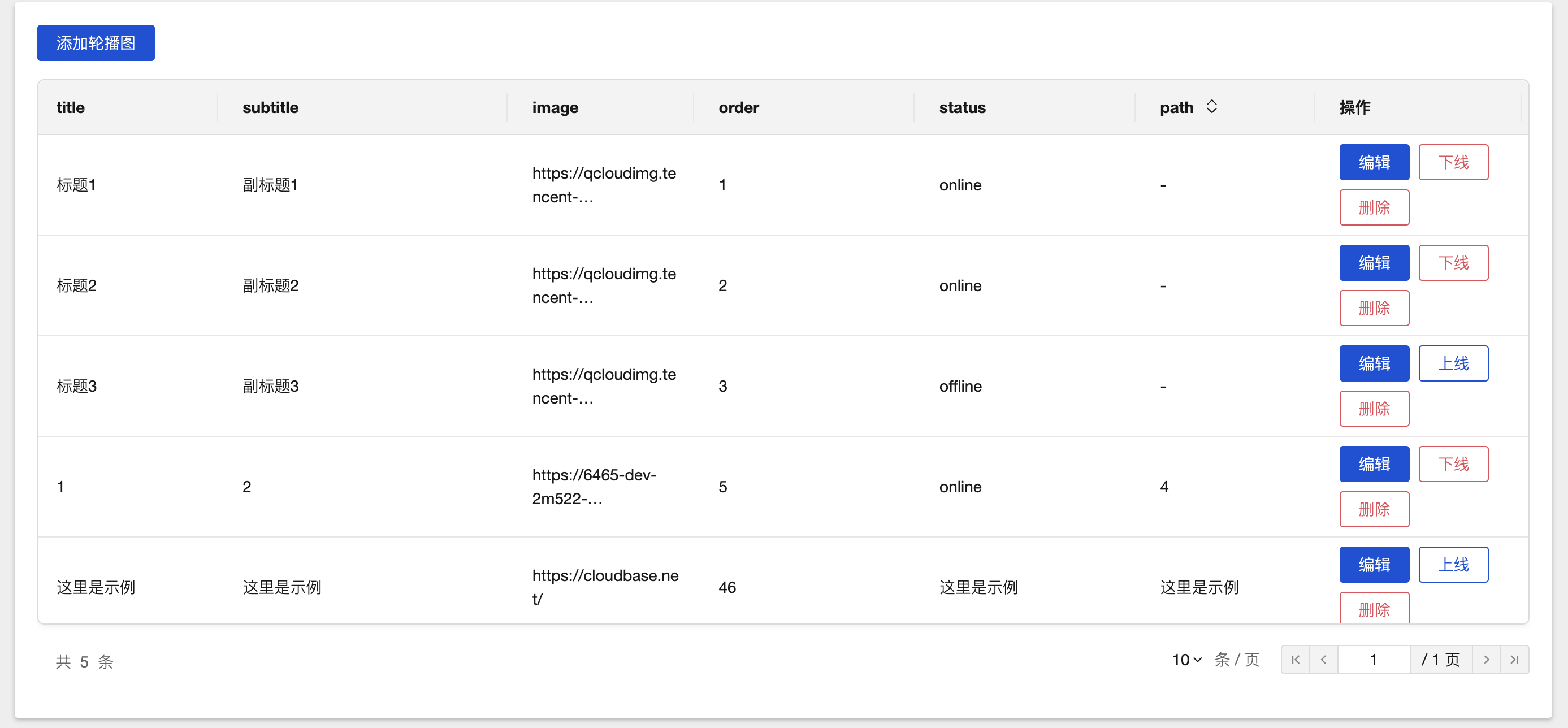Click the status column header
1568x728 pixels.
[961, 108]
